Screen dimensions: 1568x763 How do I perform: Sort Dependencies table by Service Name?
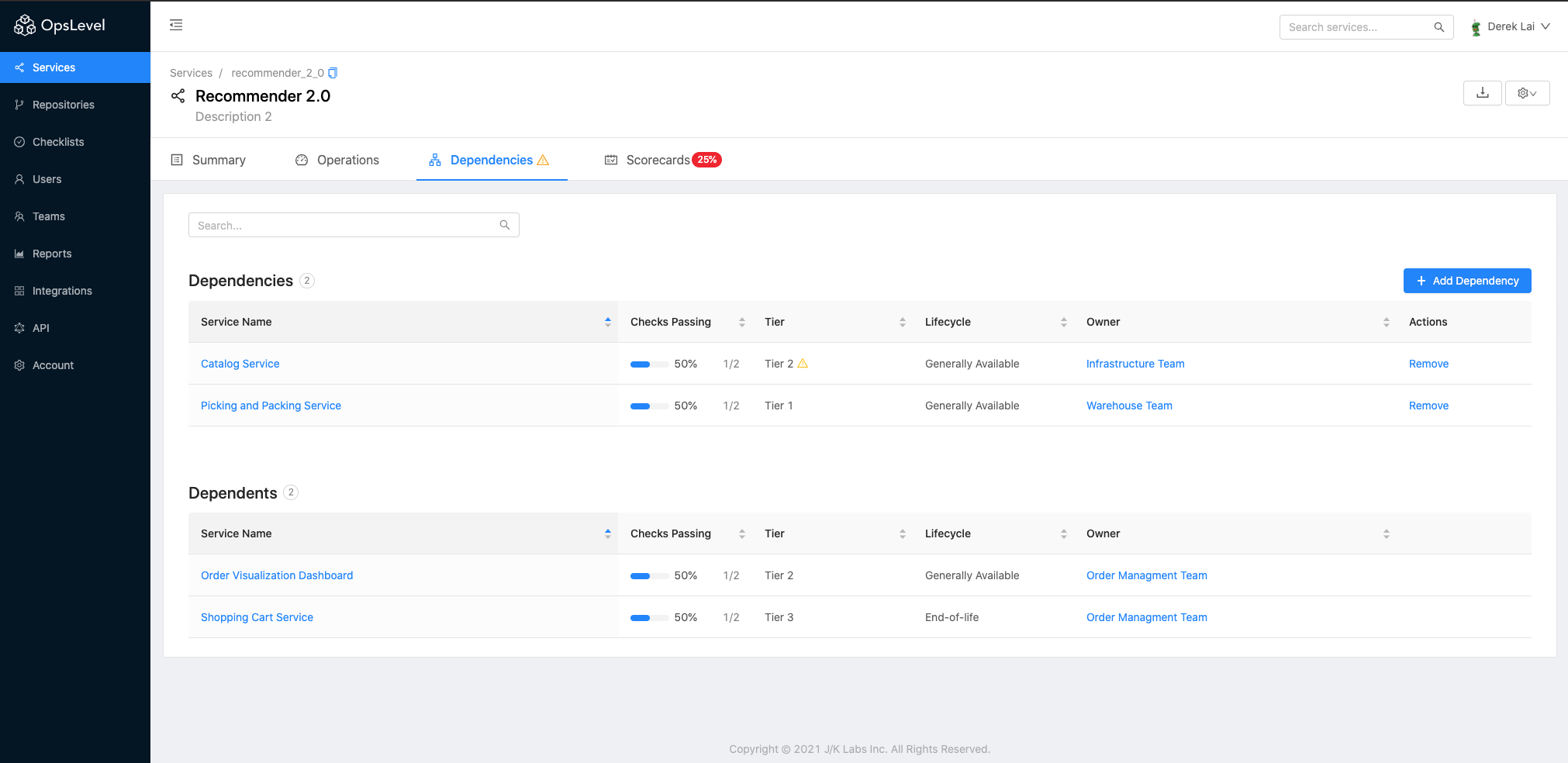point(607,322)
